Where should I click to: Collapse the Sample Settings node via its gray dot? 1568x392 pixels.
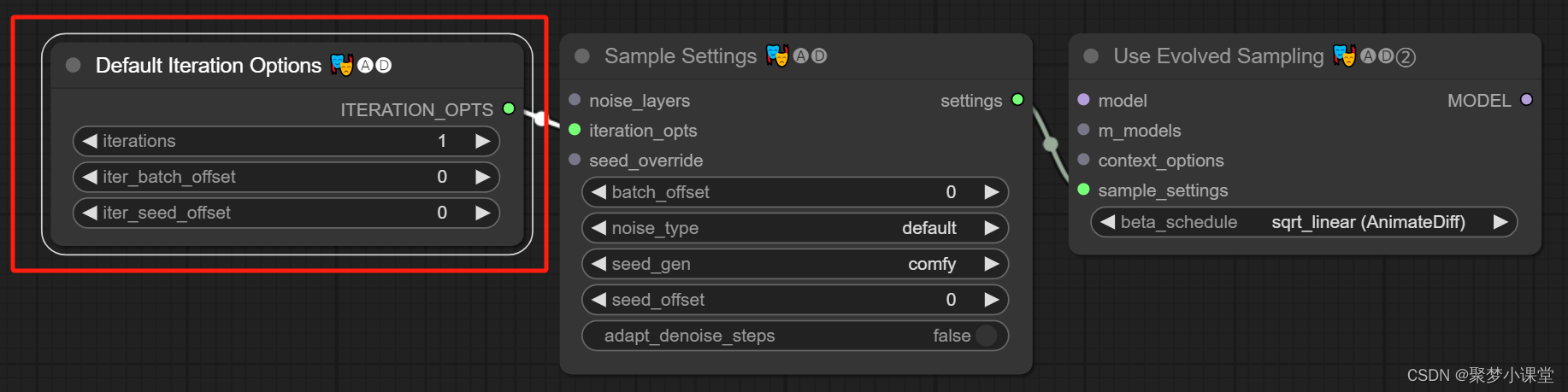click(x=582, y=56)
